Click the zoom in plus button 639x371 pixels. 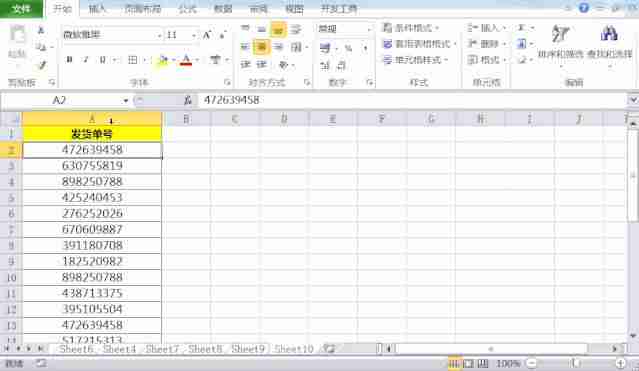[621, 363]
